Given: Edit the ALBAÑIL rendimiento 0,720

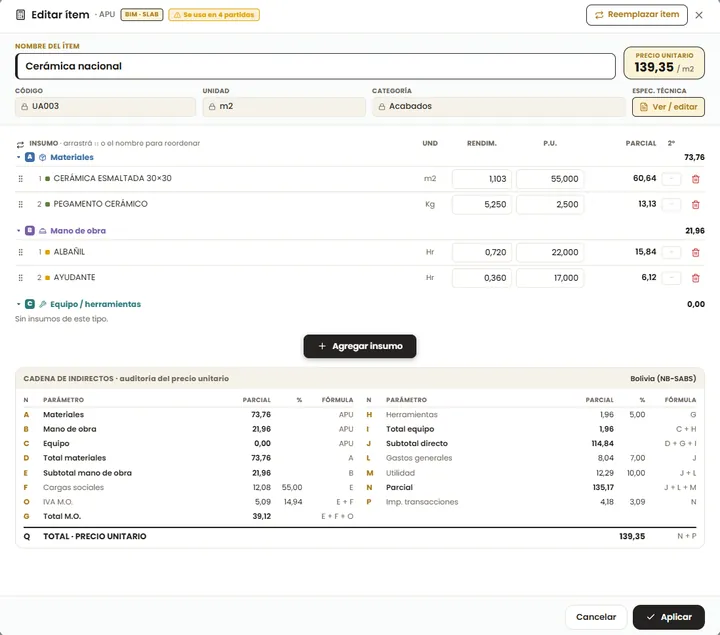Looking at the screenshot, I should pos(482,253).
